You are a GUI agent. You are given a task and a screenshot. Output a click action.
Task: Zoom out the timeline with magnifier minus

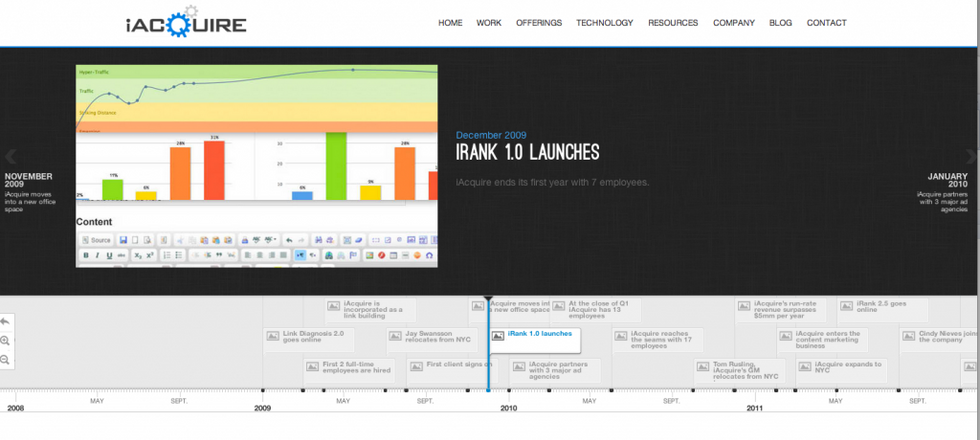pyautogui.click(x=5, y=360)
